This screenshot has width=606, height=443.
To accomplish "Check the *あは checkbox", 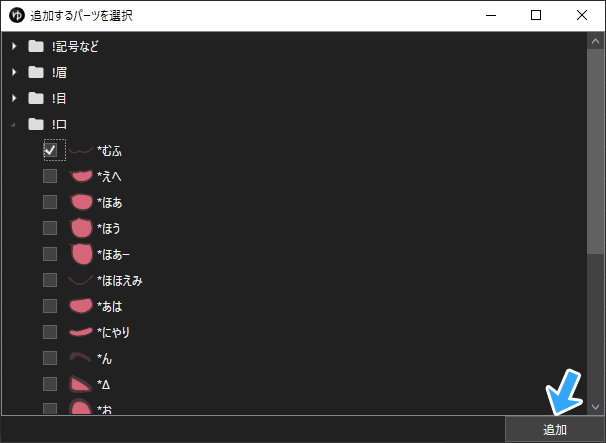I will click(x=50, y=306).
